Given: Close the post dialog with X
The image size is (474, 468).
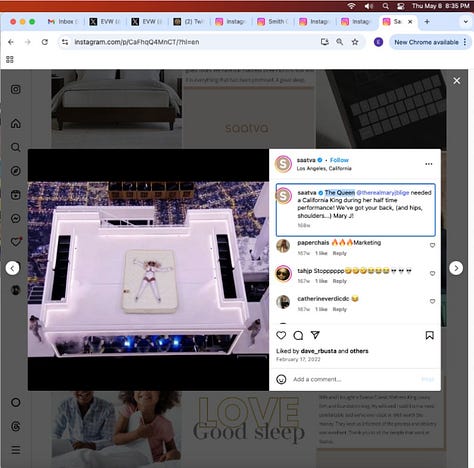Looking at the screenshot, I should pos(457,81).
